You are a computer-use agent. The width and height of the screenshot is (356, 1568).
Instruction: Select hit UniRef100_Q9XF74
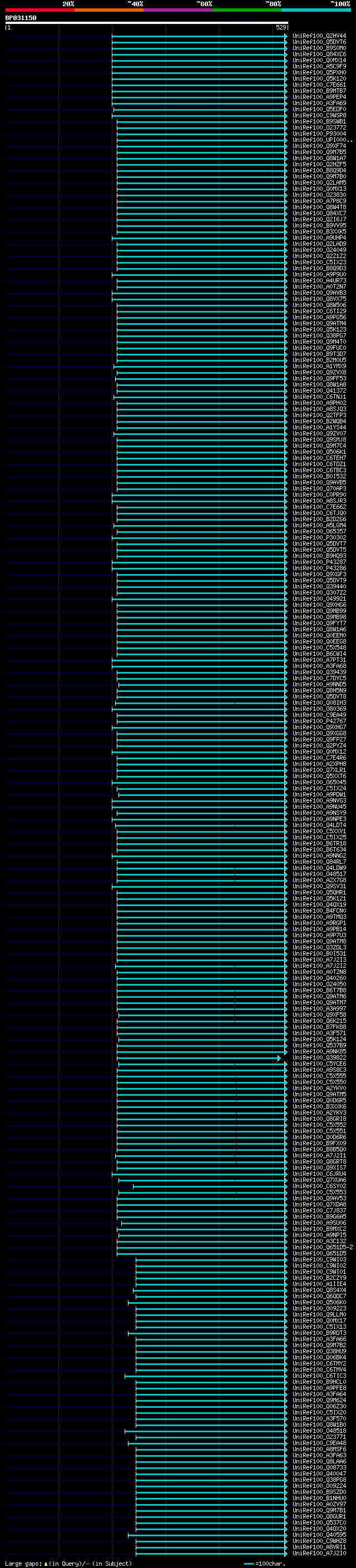pyautogui.click(x=319, y=146)
